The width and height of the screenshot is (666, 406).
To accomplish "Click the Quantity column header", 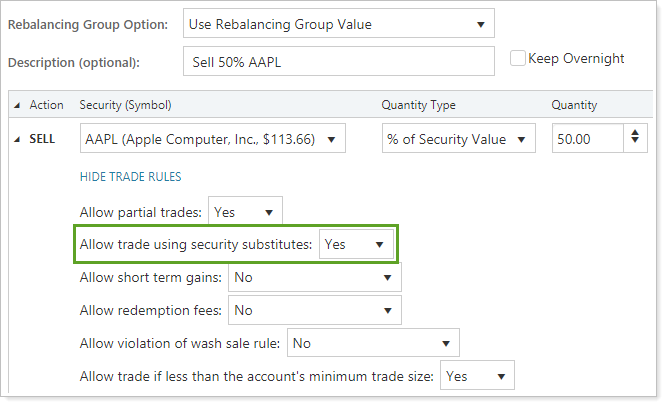I will tap(574, 105).
